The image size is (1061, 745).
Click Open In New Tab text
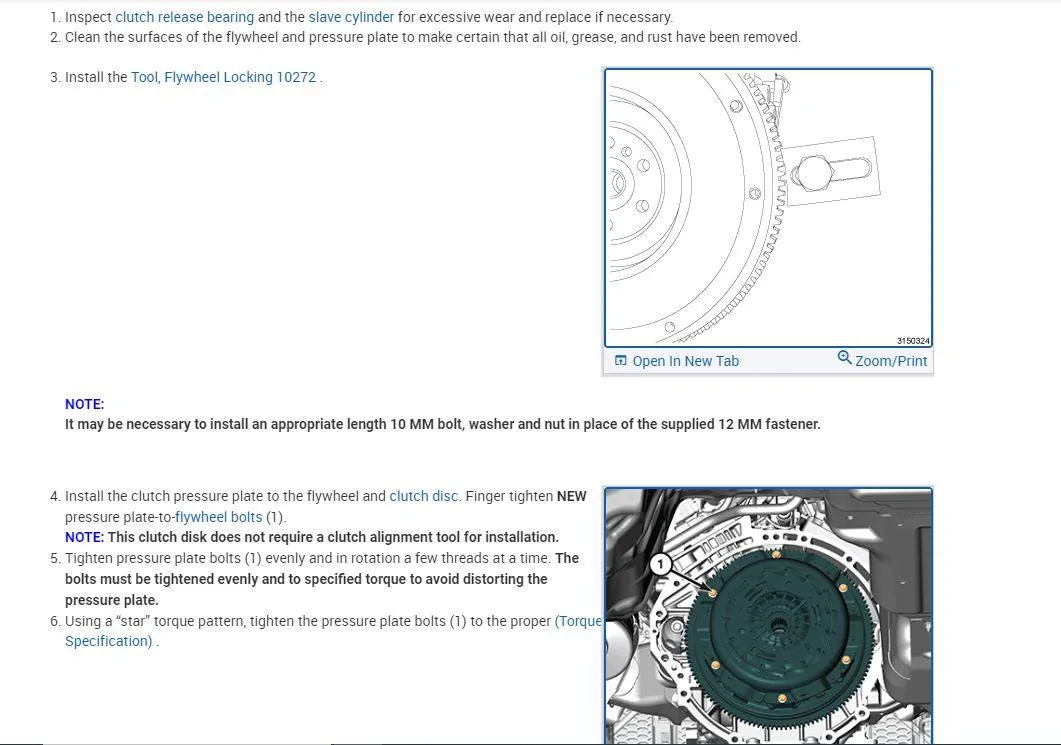(685, 361)
